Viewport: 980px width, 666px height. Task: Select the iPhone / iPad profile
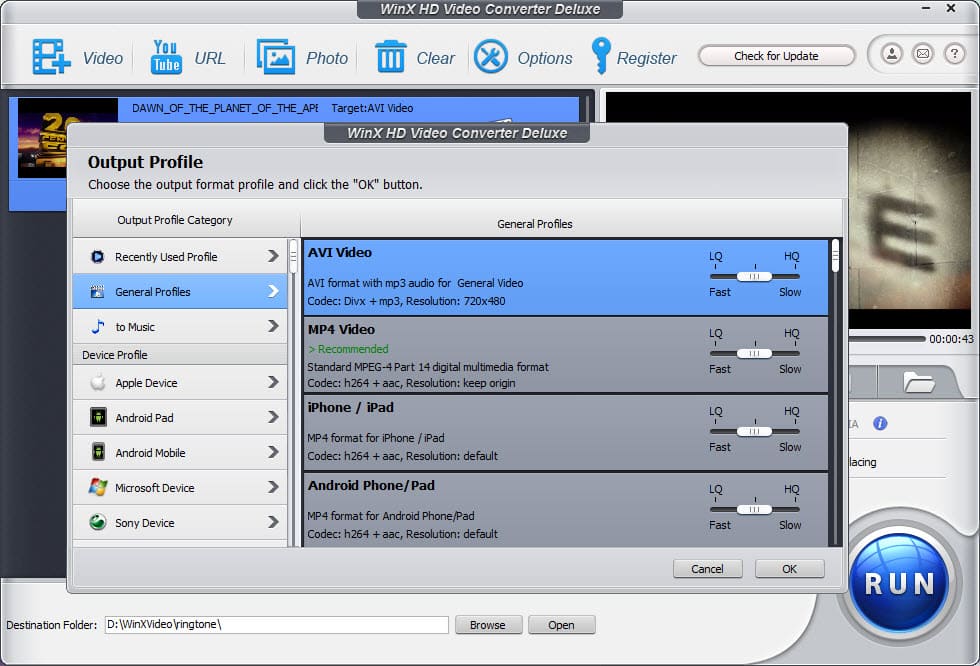coord(566,432)
